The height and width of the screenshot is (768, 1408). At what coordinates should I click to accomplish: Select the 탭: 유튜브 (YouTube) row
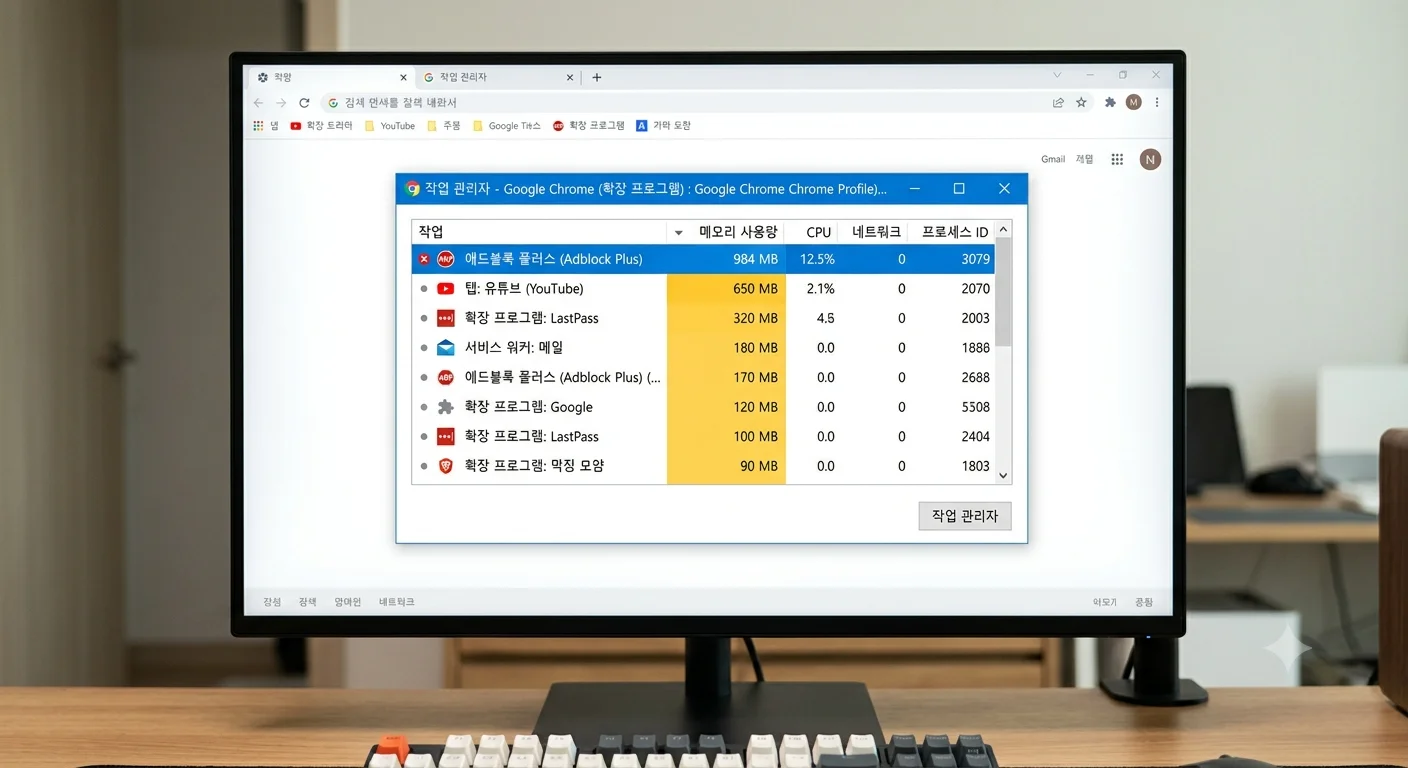[x=704, y=289]
